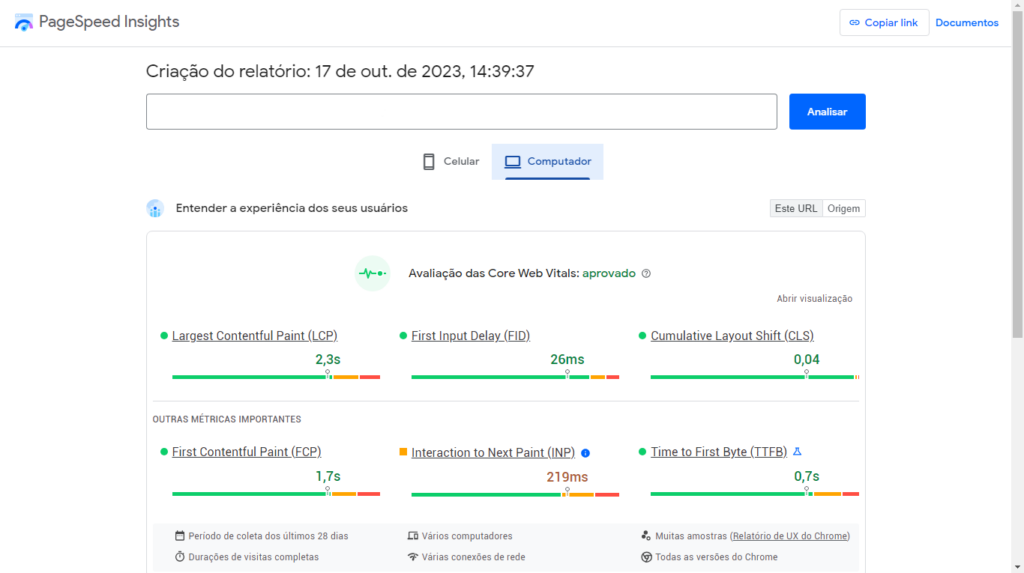Click the FID distribution bar
This screenshot has height=573, width=1024.
tap(515, 377)
